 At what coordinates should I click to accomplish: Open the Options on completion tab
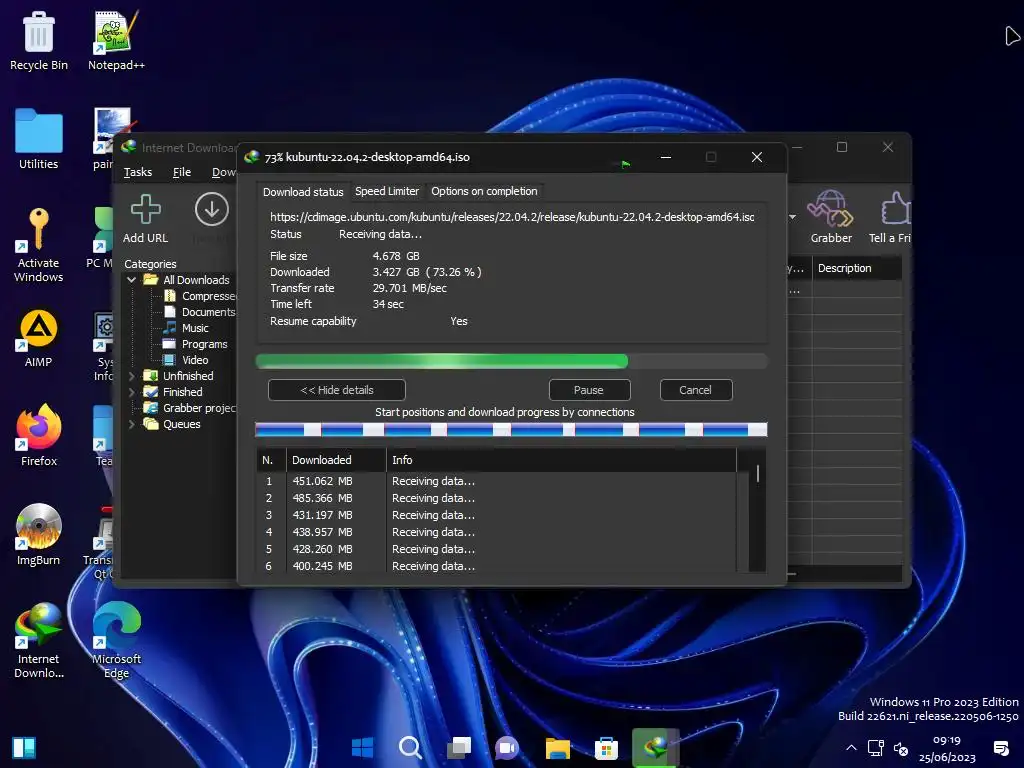[484, 191]
